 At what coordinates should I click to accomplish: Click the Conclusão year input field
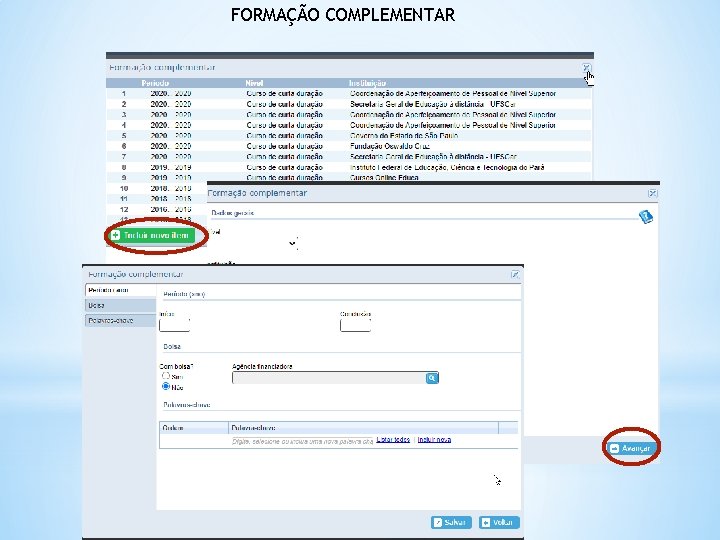click(355, 325)
